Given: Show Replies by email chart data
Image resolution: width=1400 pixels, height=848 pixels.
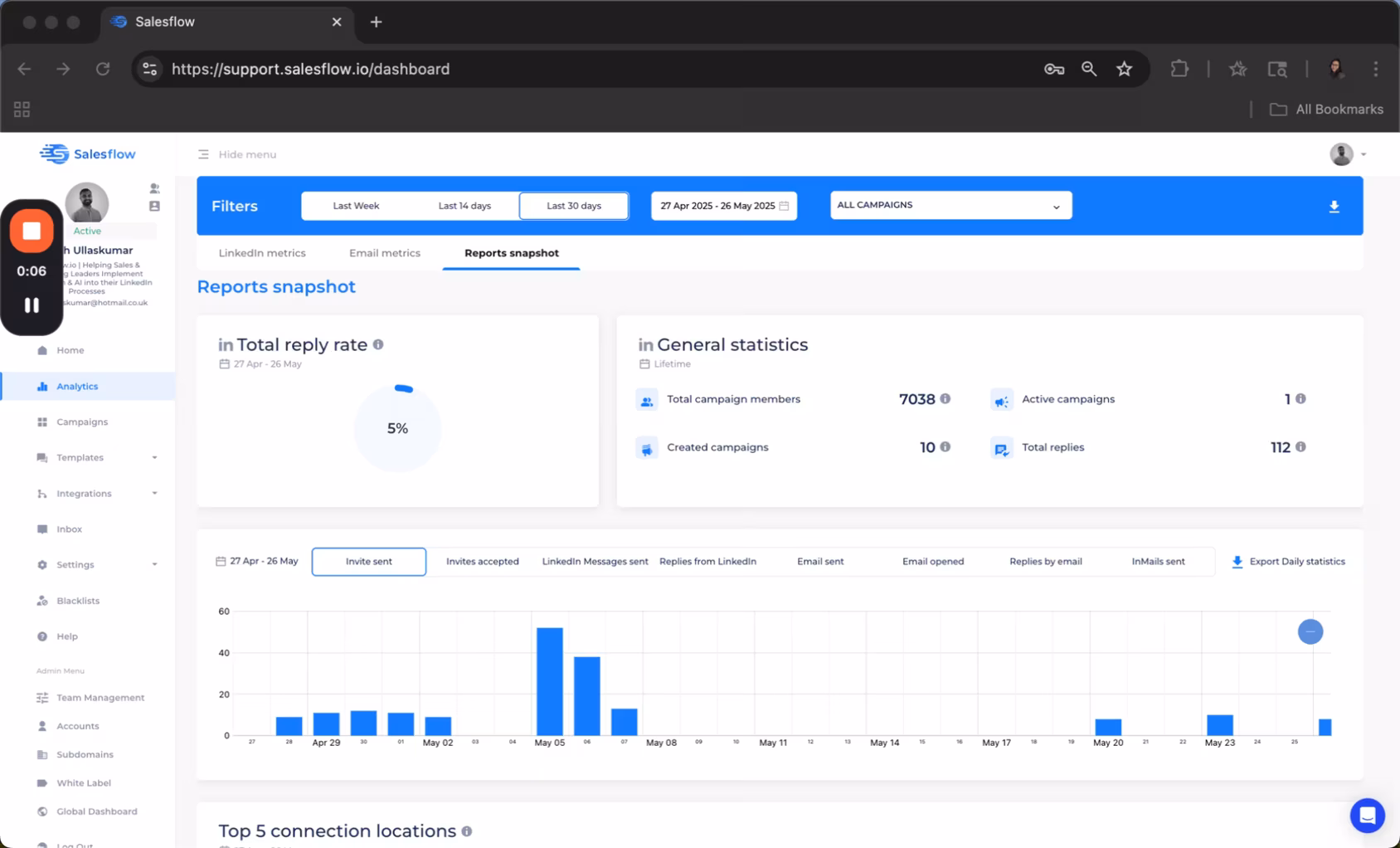Looking at the screenshot, I should [1046, 562].
